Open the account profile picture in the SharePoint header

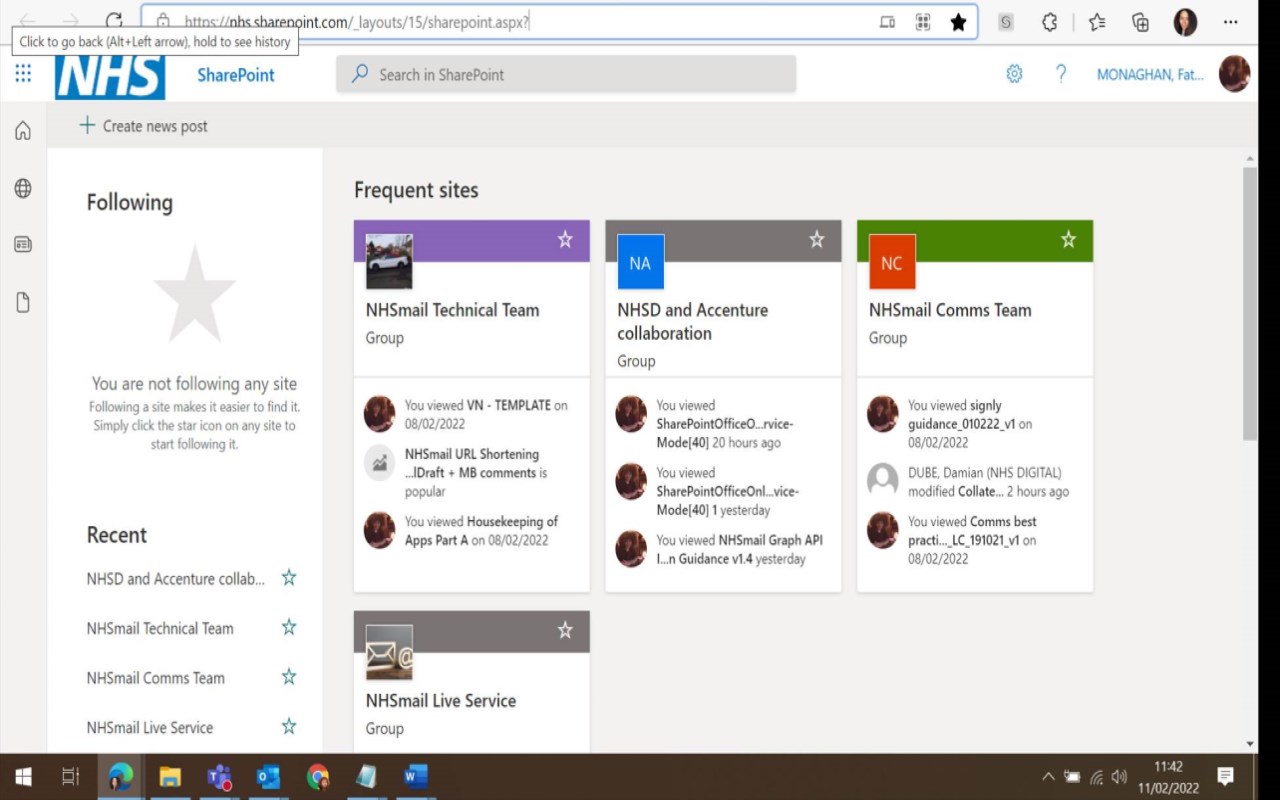[1235, 74]
